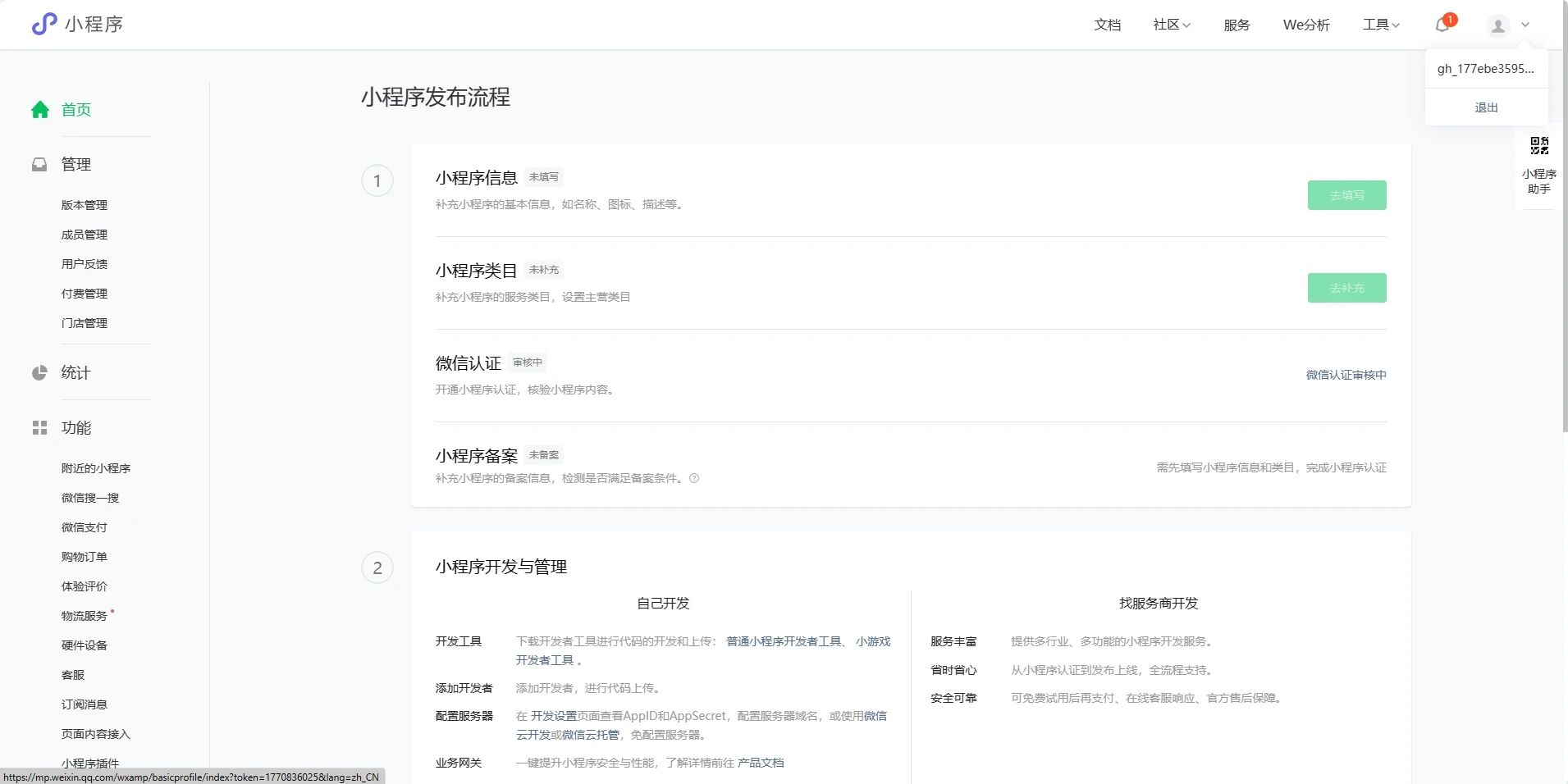The image size is (1568, 784).
Task: Open the notification bell
Action: (1442, 25)
